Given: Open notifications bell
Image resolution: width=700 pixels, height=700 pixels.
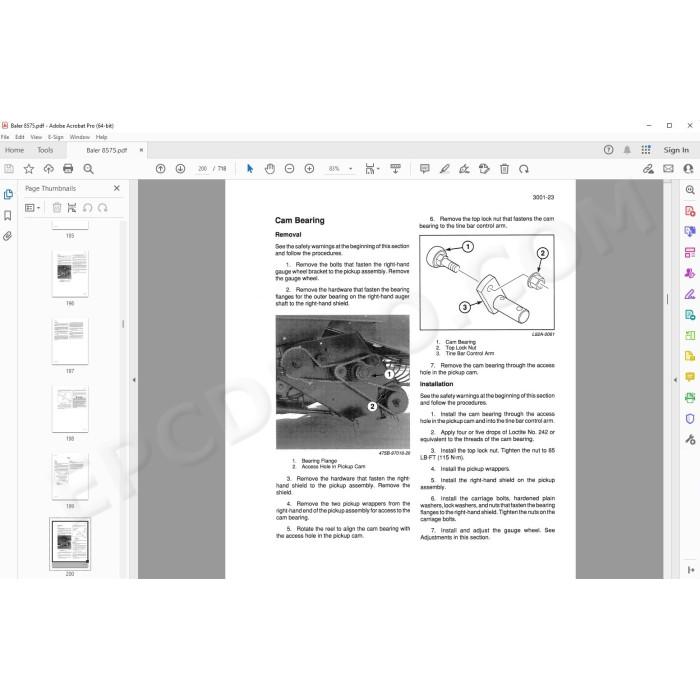Looking at the screenshot, I should click(x=627, y=150).
